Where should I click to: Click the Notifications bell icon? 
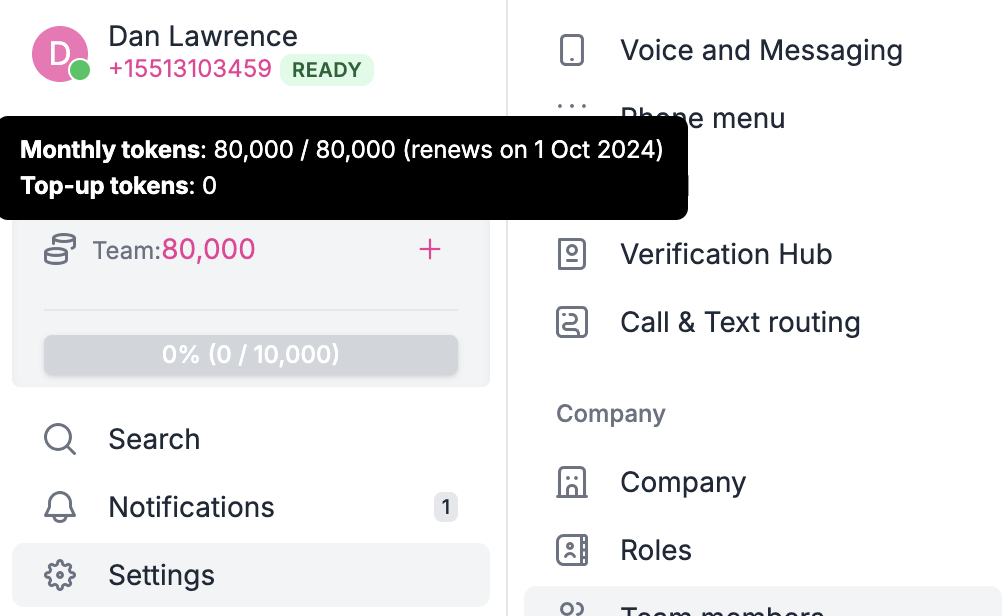pos(60,507)
